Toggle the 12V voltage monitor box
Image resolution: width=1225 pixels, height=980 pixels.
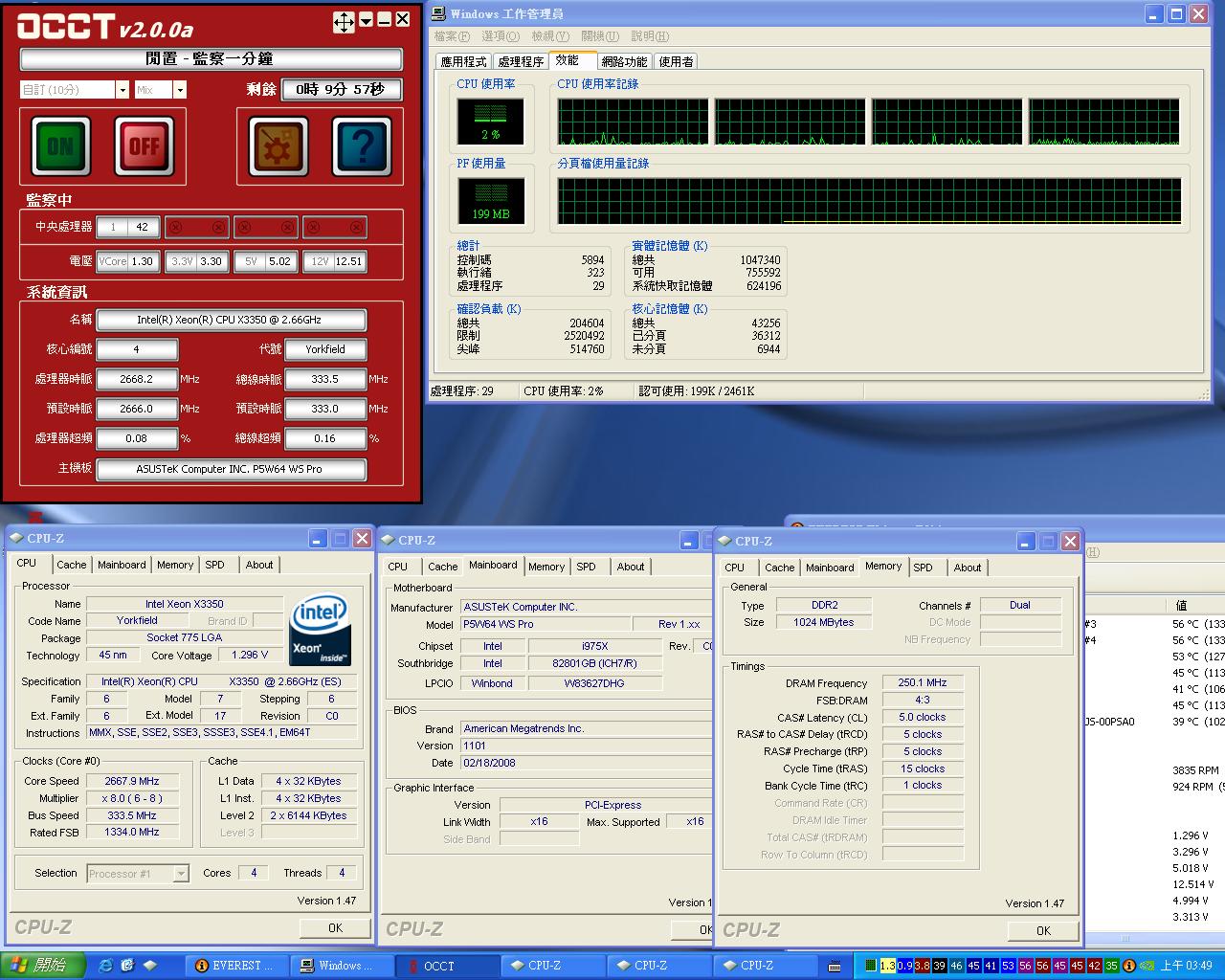coord(334,261)
